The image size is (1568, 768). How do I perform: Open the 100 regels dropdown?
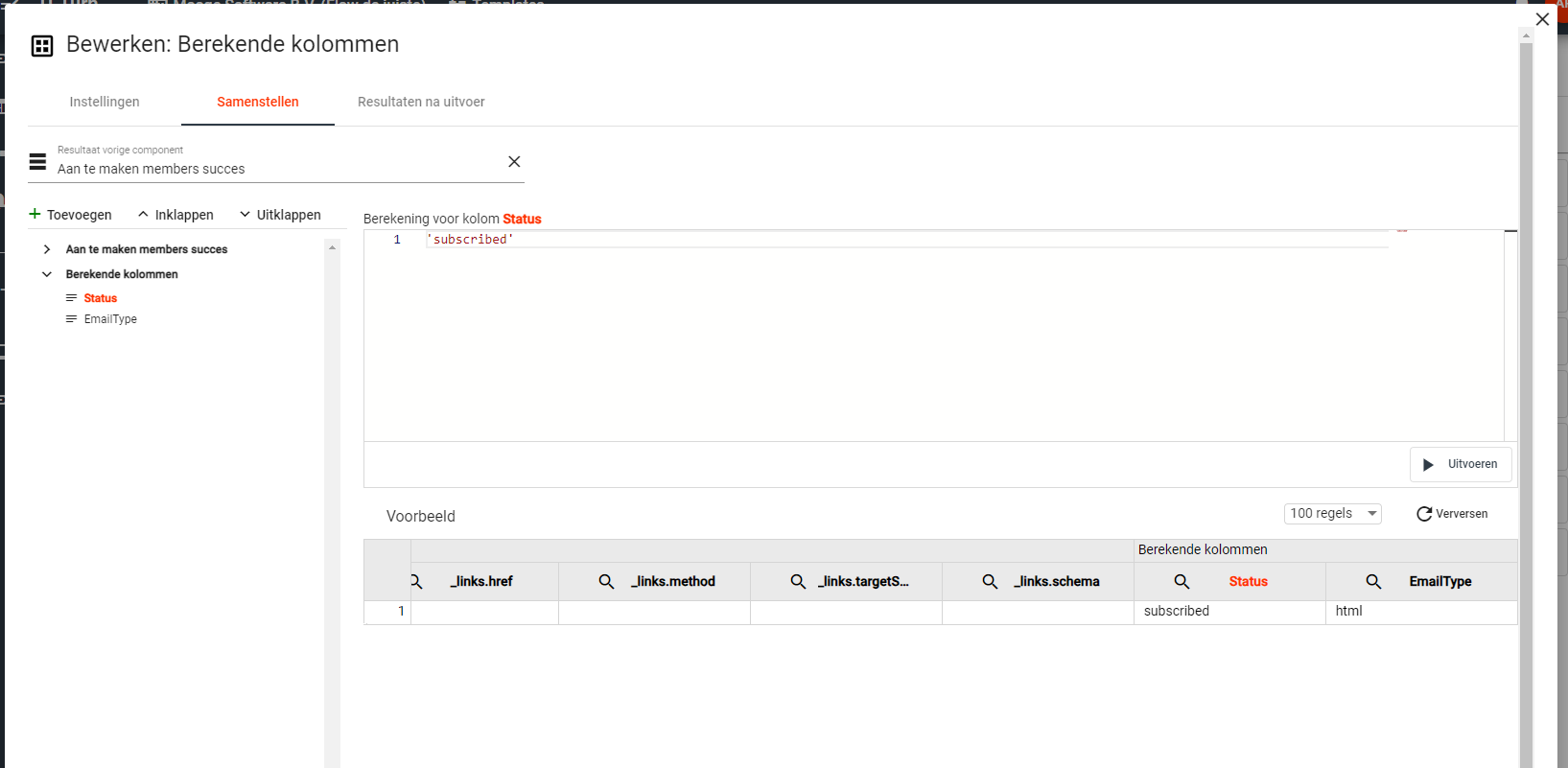(1332, 514)
